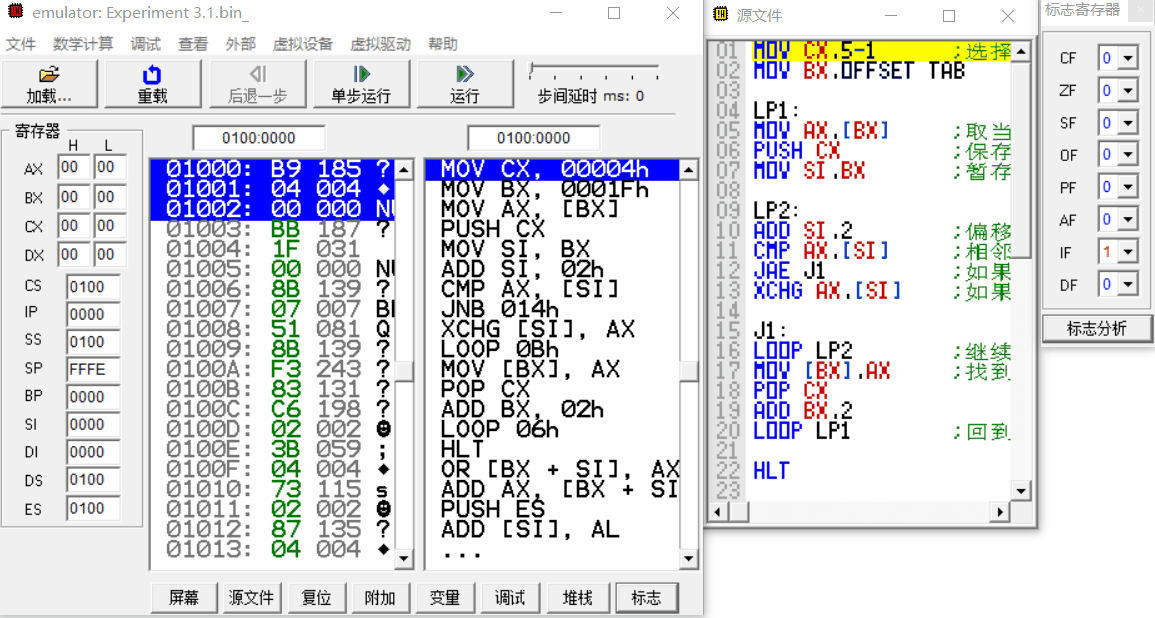Open the 屏幕 screen view
Screen dimensions: 1155x618
pyautogui.click(x=183, y=597)
